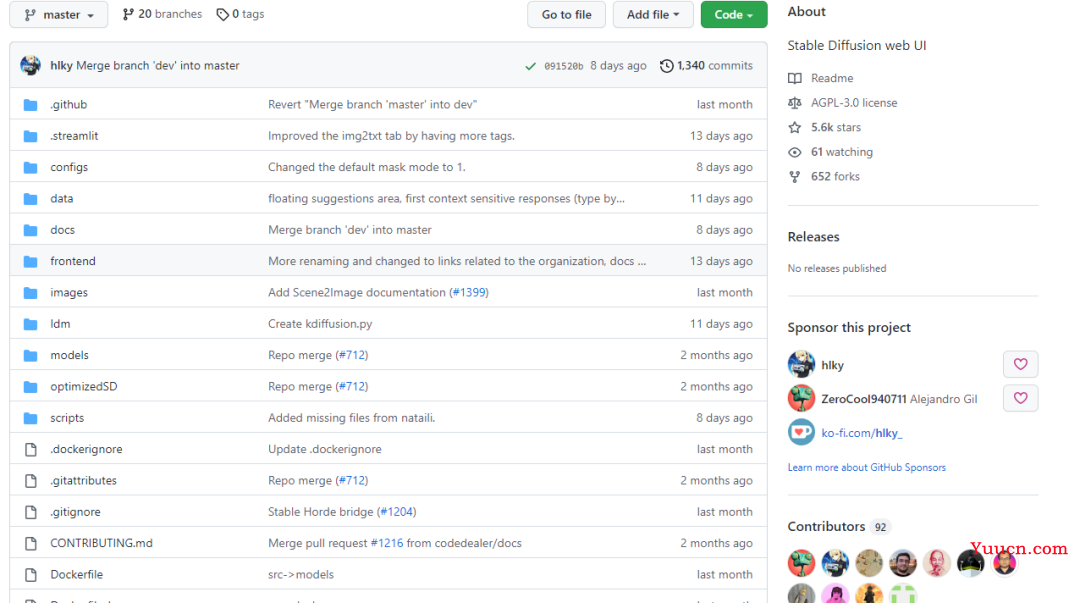Click hlky sponsor avatar
1080x603 pixels.
[x=801, y=364]
